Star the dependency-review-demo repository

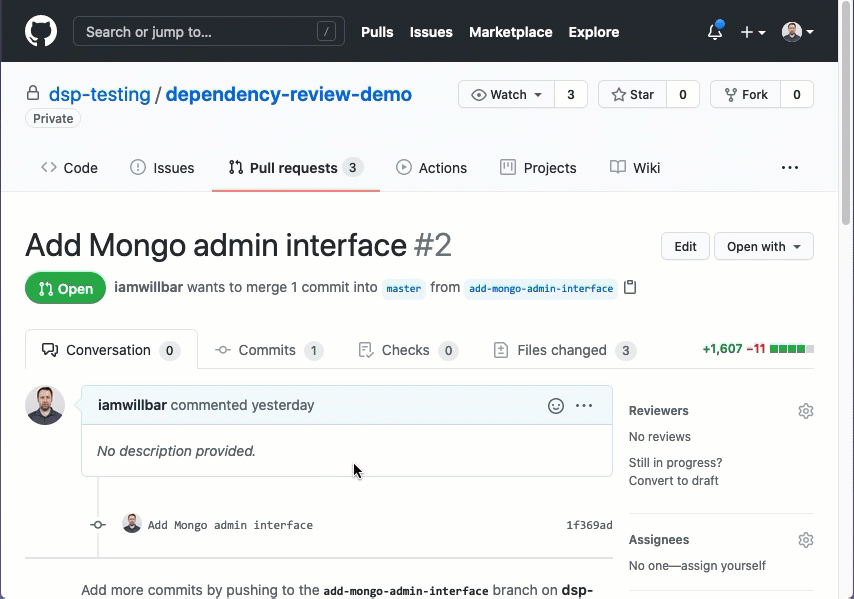pos(632,94)
